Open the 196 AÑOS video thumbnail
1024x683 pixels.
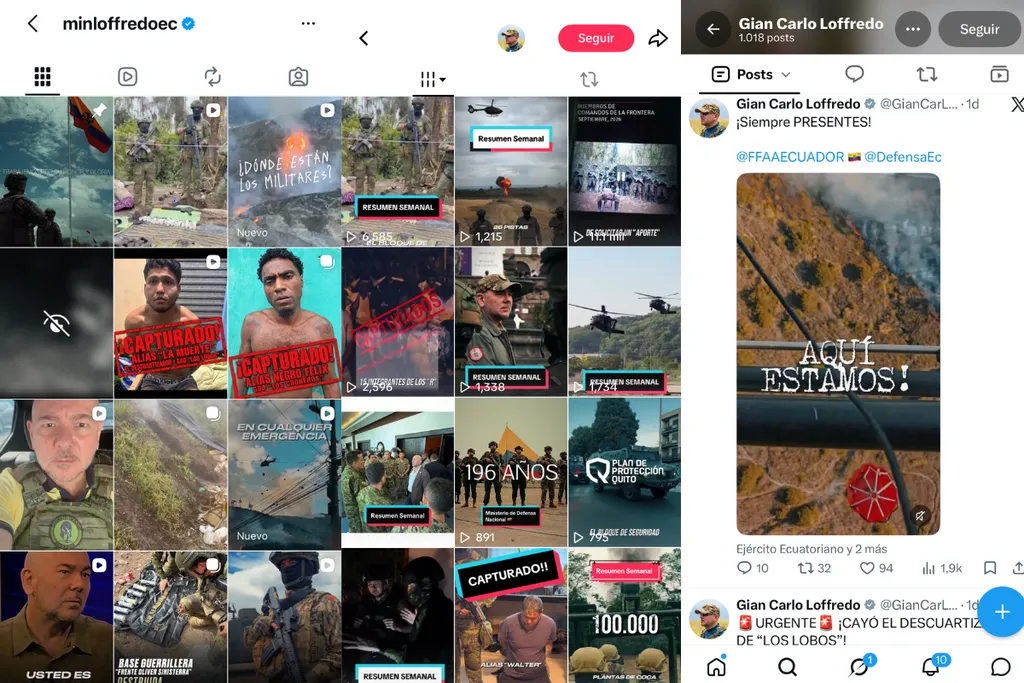(x=511, y=472)
